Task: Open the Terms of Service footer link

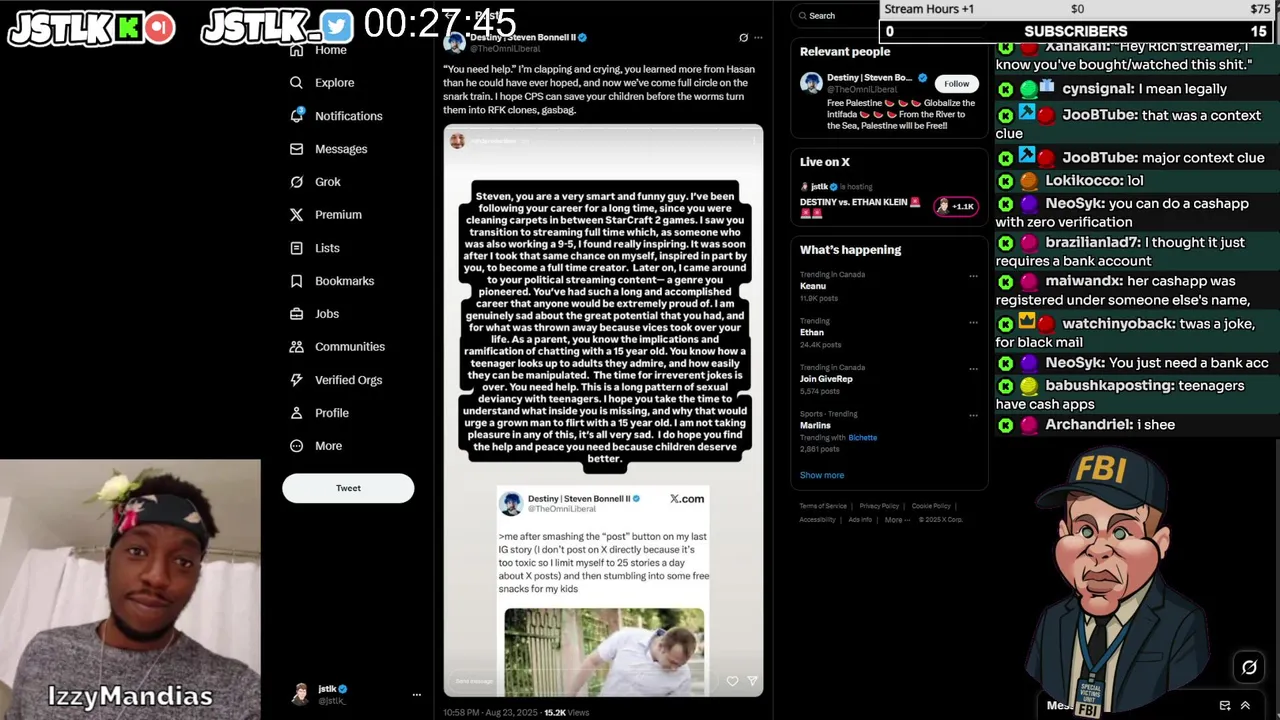Action: pos(823,506)
